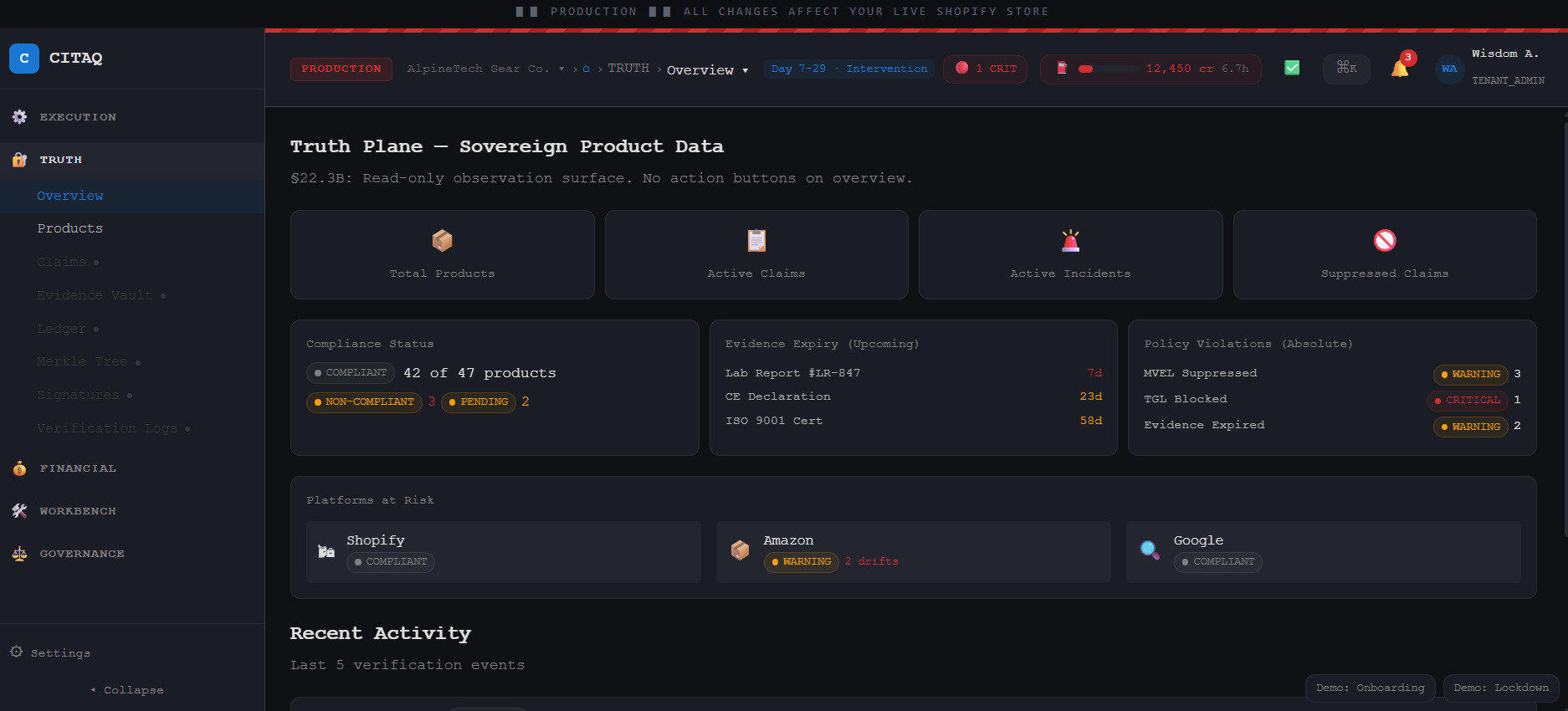The width and height of the screenshot is (1568, 711).
Task: Open Signatures in the sidebar
Action: coord(132,395)
